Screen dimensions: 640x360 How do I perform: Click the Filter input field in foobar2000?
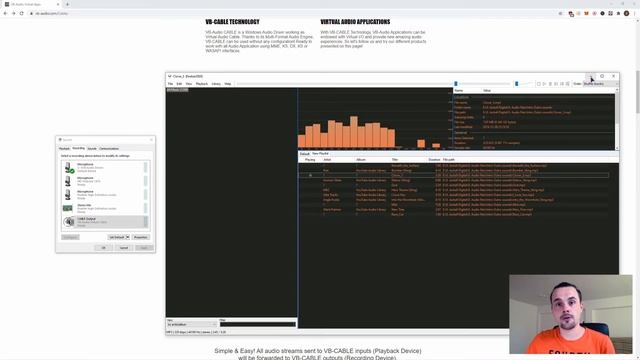coord(258,324)
